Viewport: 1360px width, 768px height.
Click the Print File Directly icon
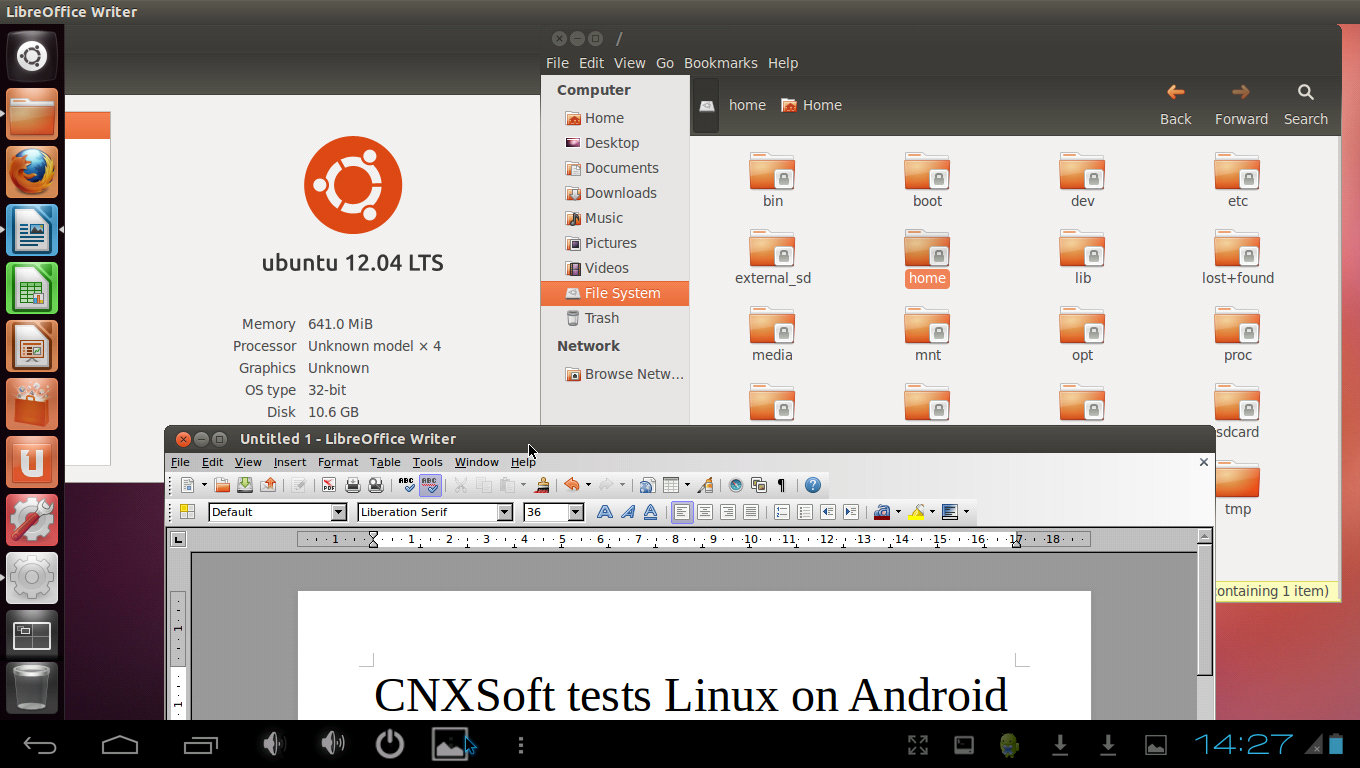tap(352, 485)
